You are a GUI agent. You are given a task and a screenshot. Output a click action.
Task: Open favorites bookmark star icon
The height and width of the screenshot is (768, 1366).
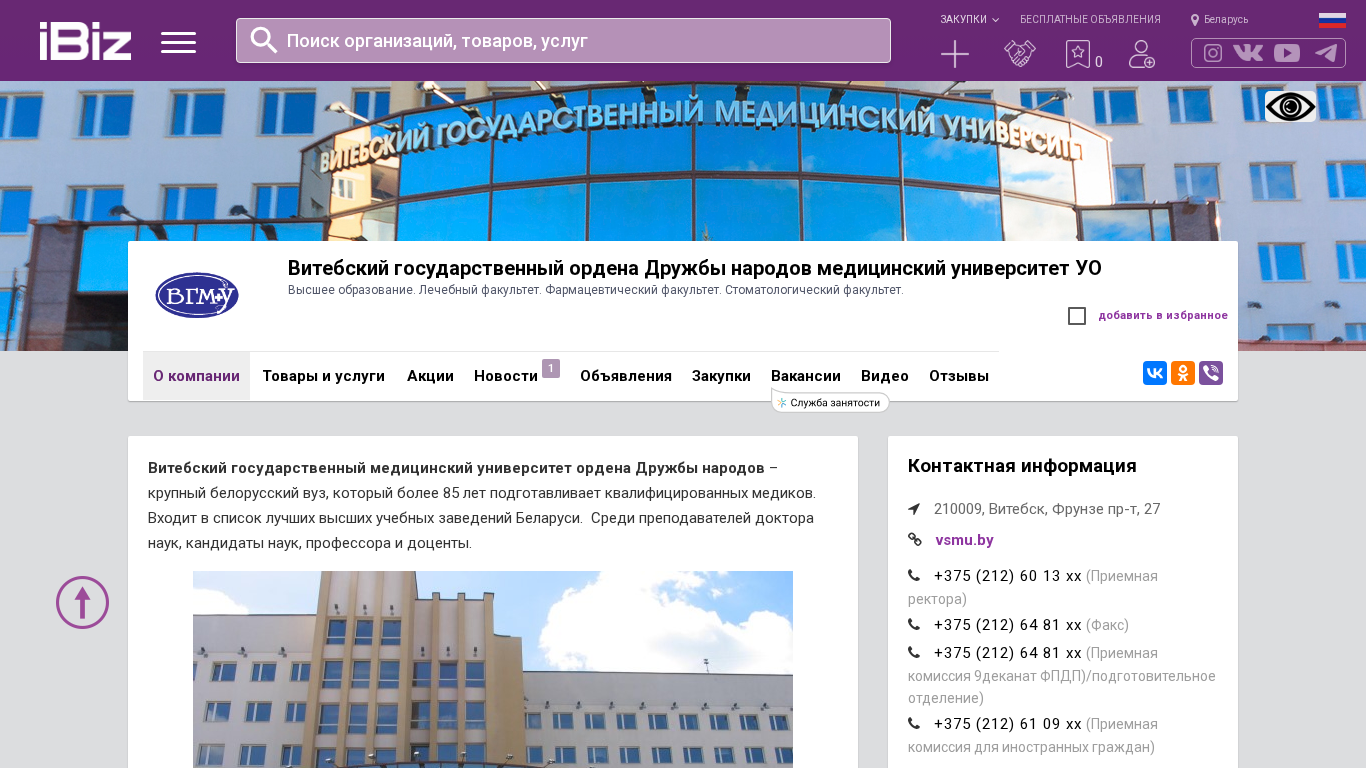tap(1078, 54)
